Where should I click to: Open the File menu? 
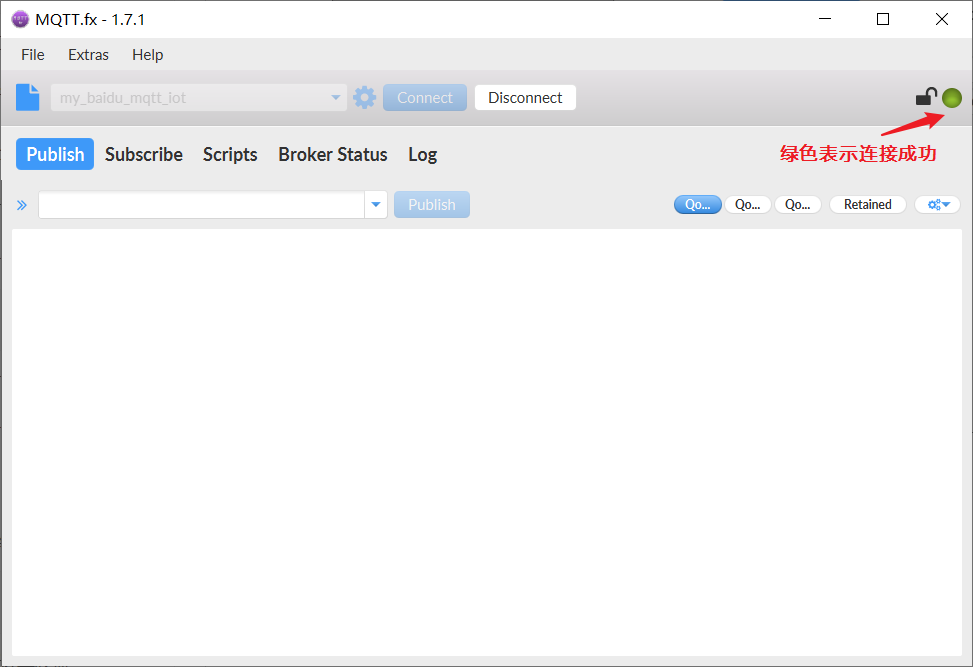[33, 55]
